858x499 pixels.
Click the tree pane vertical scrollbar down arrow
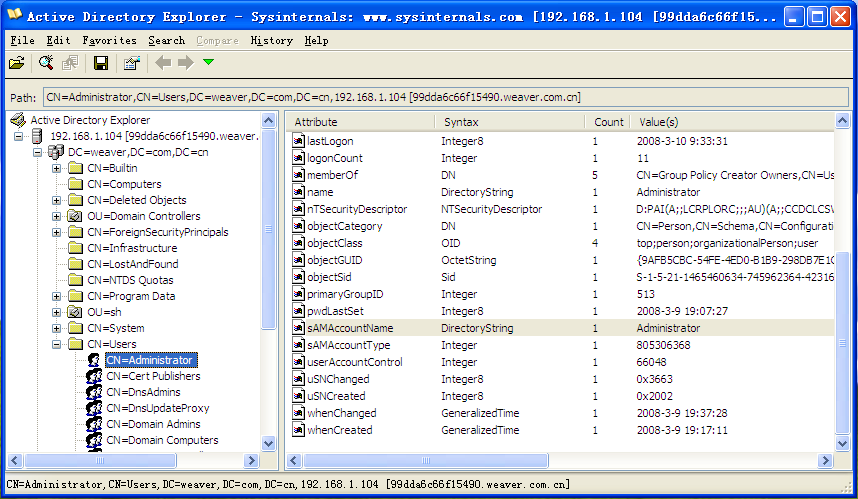[268, 444]
